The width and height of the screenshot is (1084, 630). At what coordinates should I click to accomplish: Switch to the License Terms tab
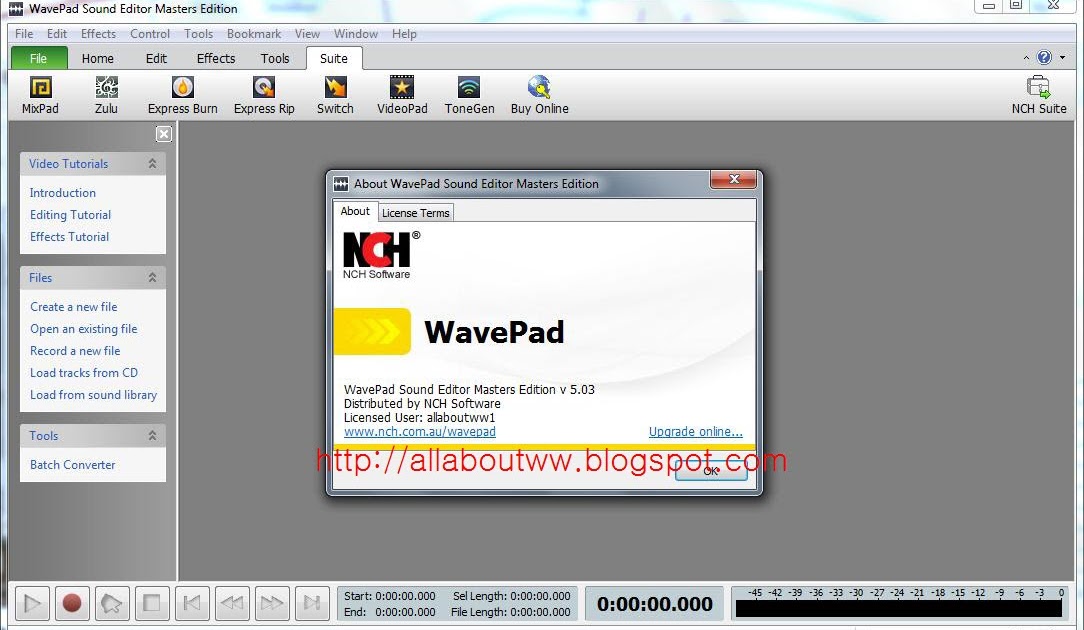(415, 213)
